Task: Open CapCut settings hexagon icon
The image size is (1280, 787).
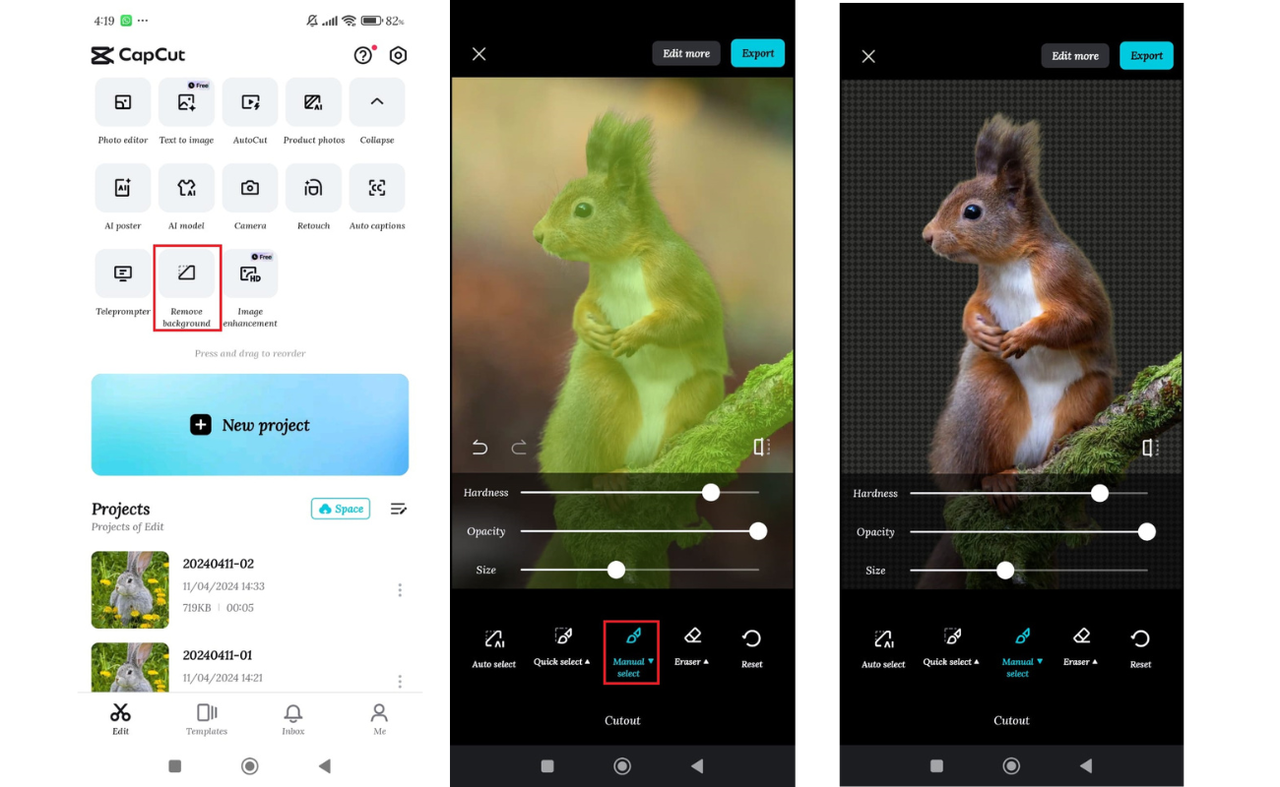Action: click(398, 55)
